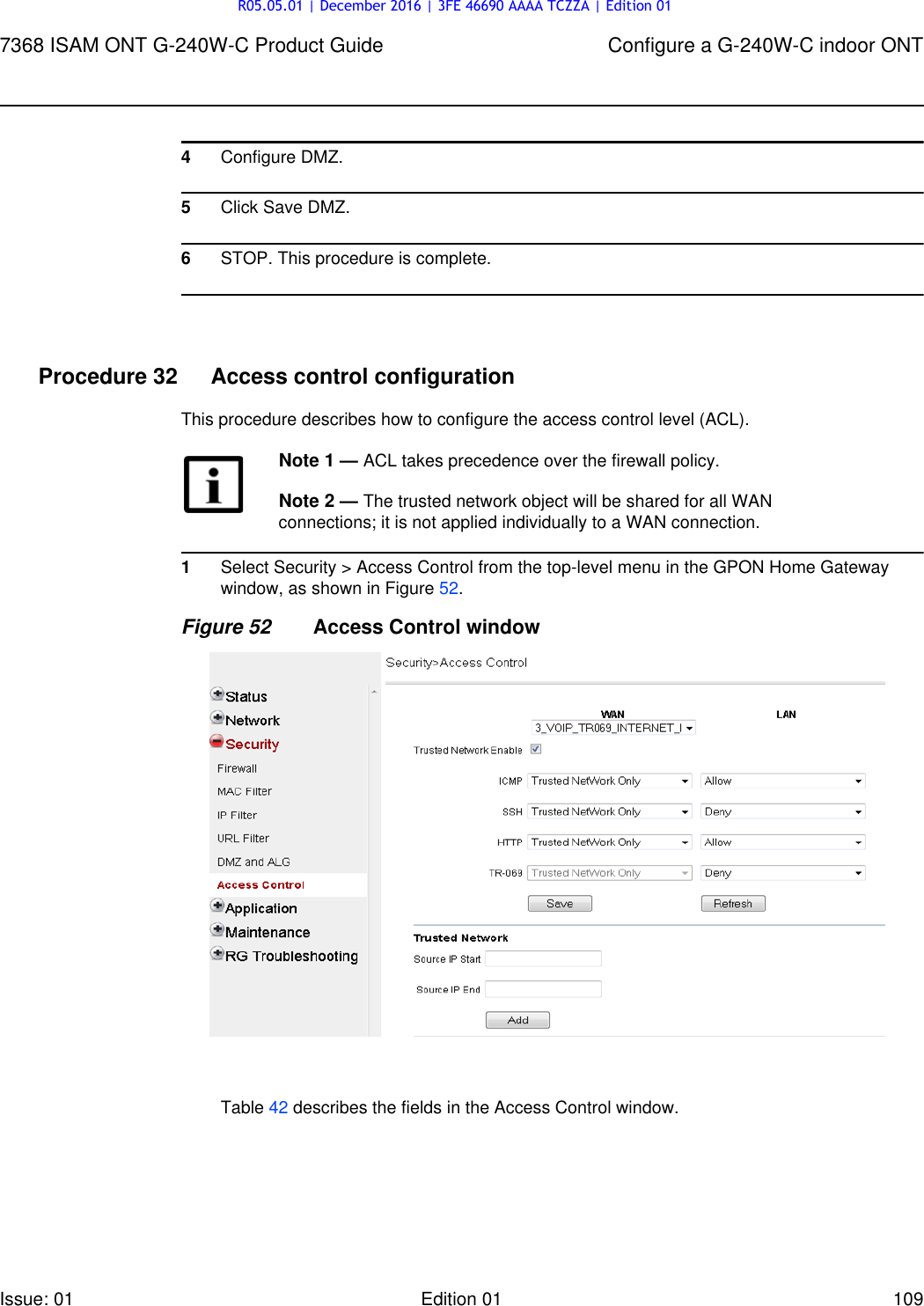
Task: Click the plus icon beside Application
Action: [216, 907]
